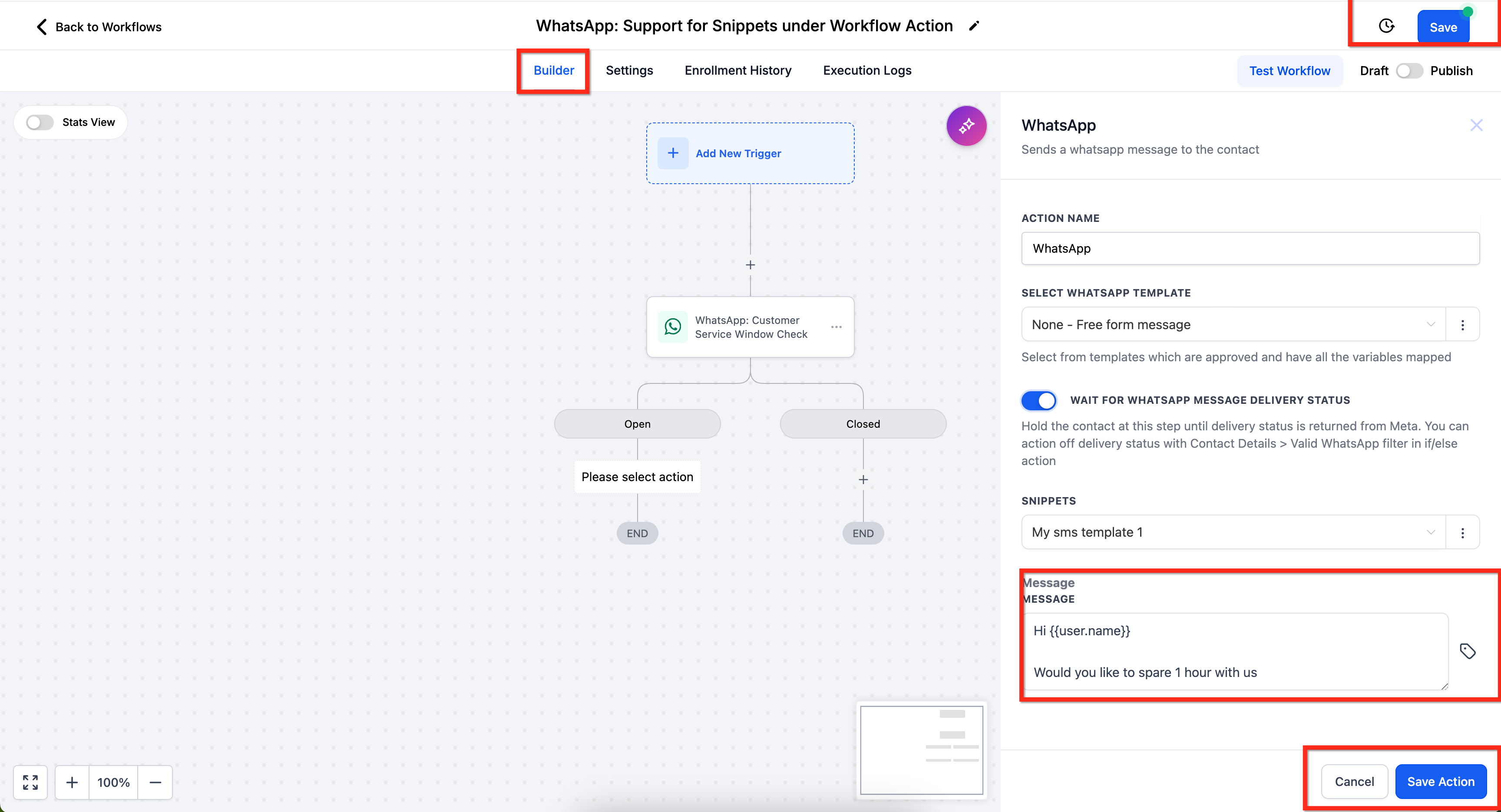
Task: Click plus under Closed branch
Action: click(x=863, y=479)
